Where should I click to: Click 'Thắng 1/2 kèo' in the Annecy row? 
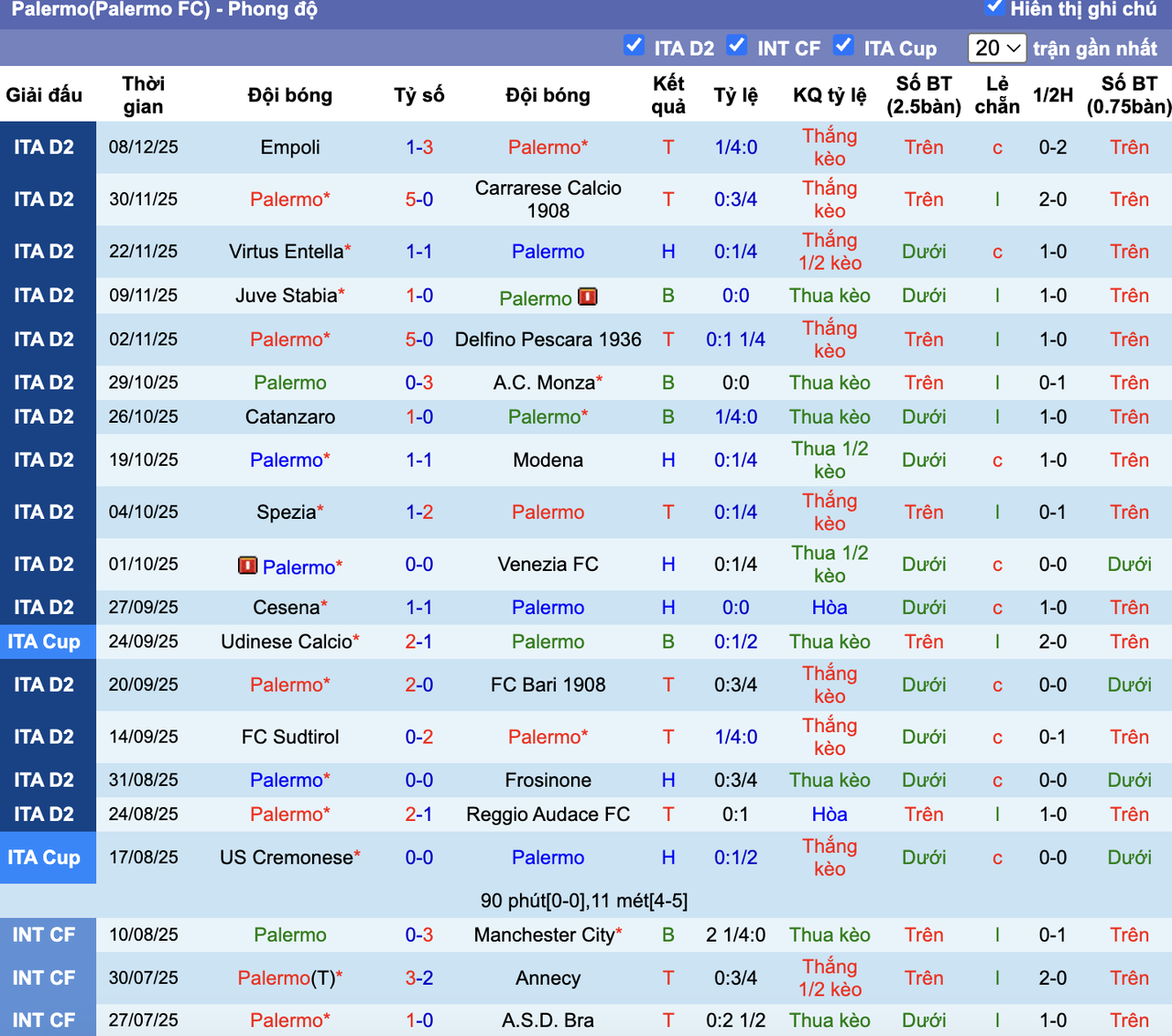pyautogui.click(x=830, y=978)
